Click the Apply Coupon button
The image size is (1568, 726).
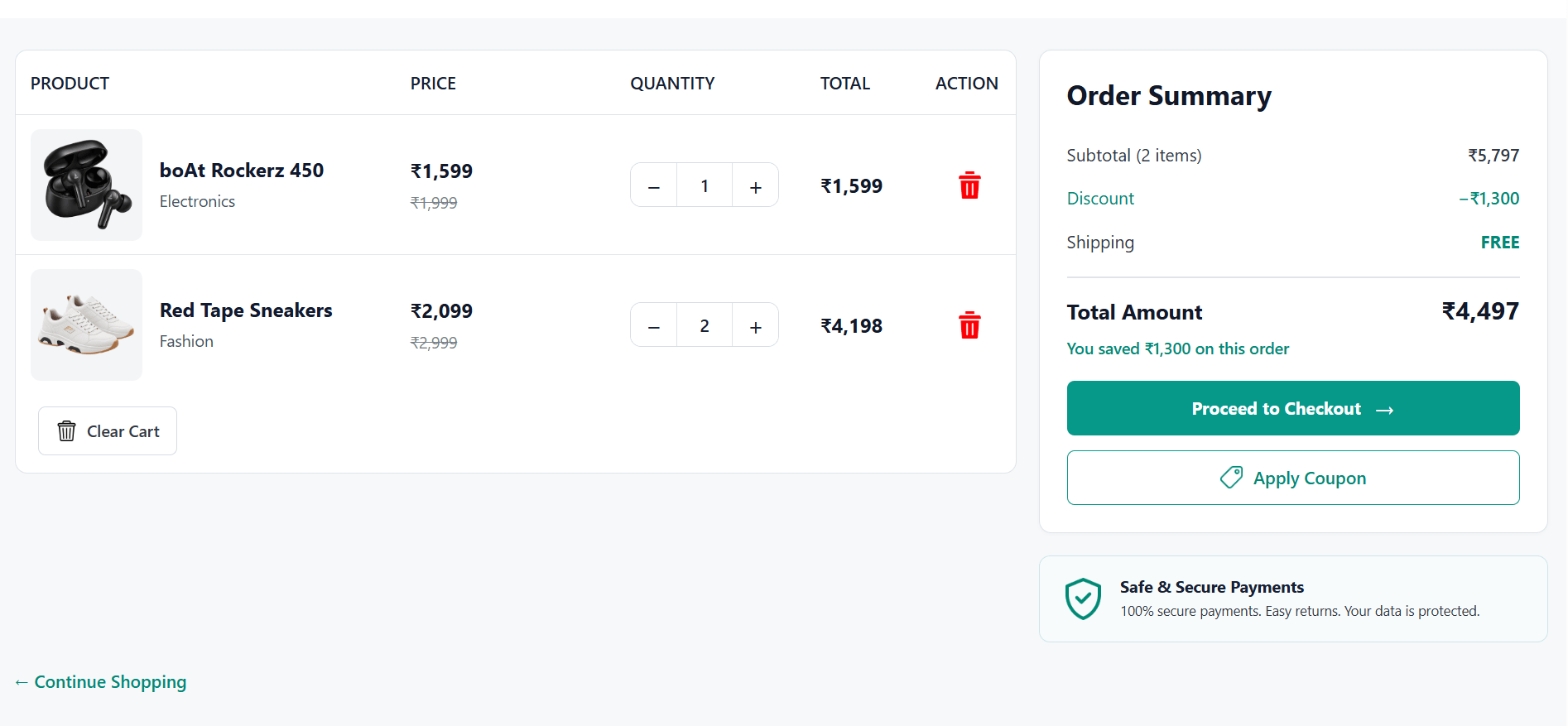pos(1293,478)
